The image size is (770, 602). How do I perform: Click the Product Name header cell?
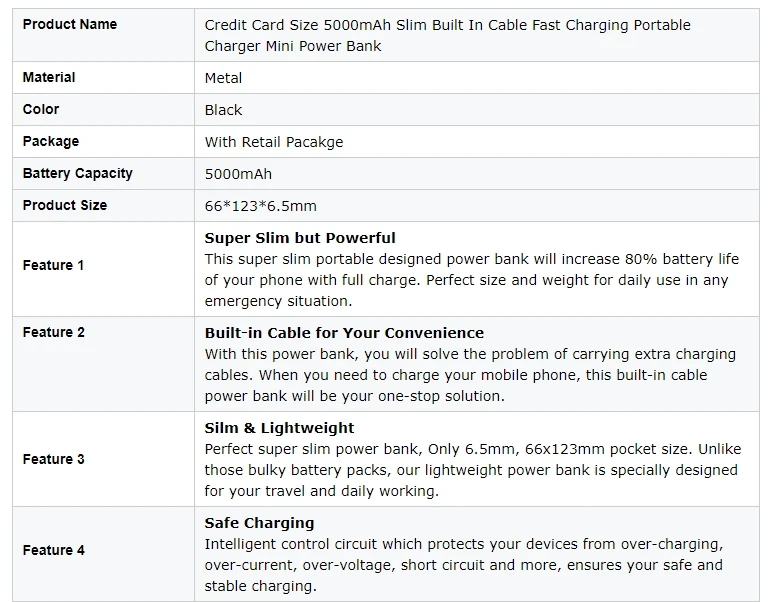pyautogui.click(x=103, y=35)
